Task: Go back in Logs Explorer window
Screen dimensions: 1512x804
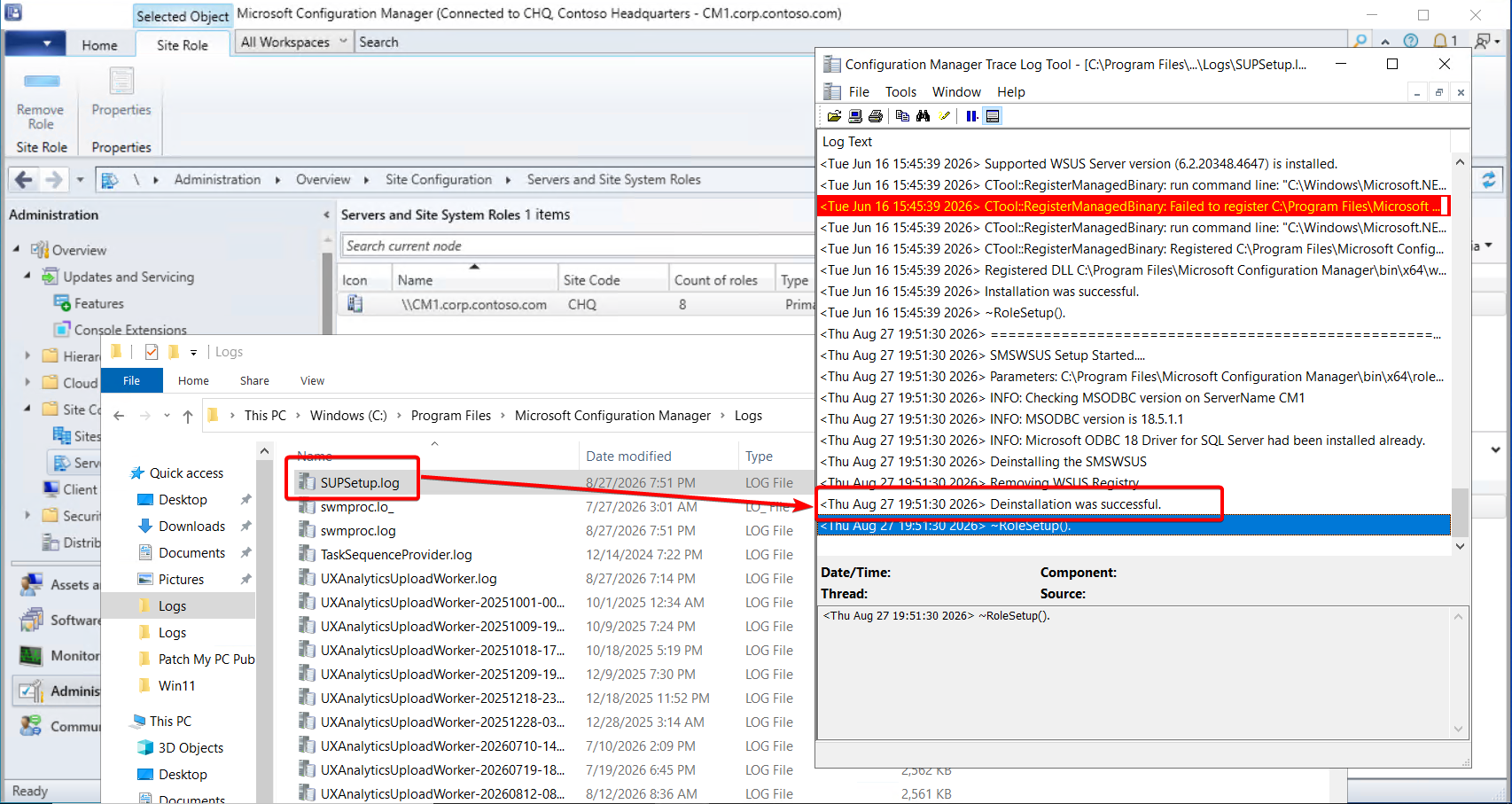Action: (119, 416)
